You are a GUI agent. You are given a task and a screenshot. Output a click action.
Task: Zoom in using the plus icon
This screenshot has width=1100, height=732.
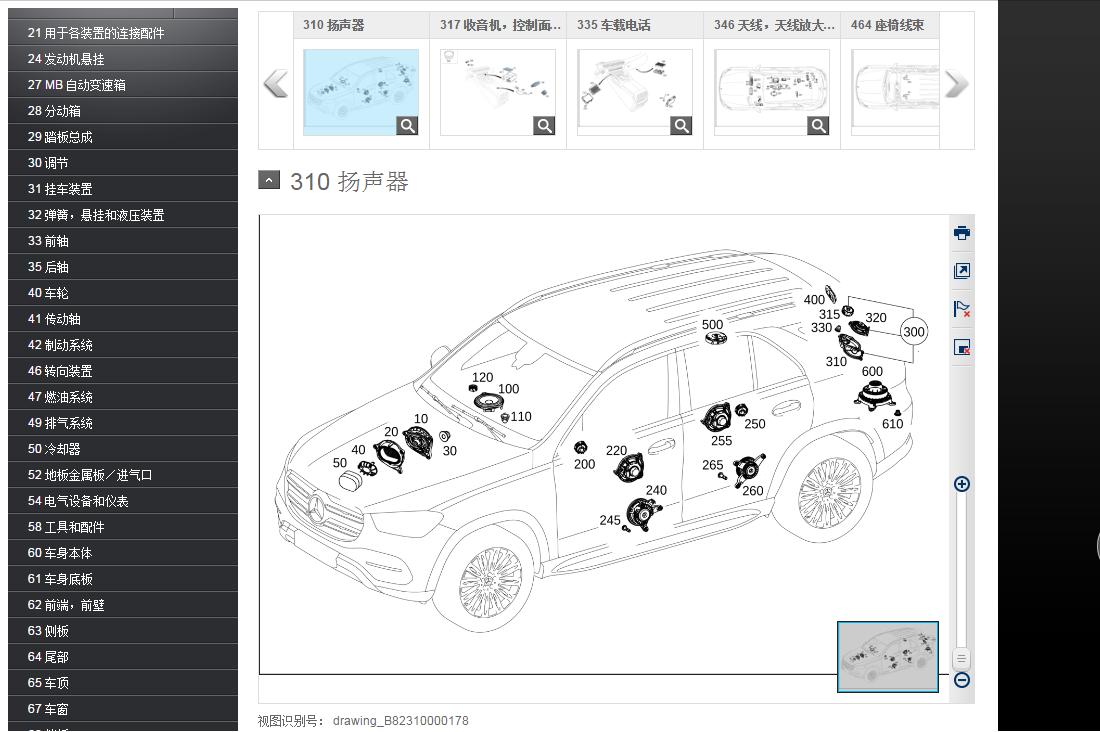(x=961, y=484)
